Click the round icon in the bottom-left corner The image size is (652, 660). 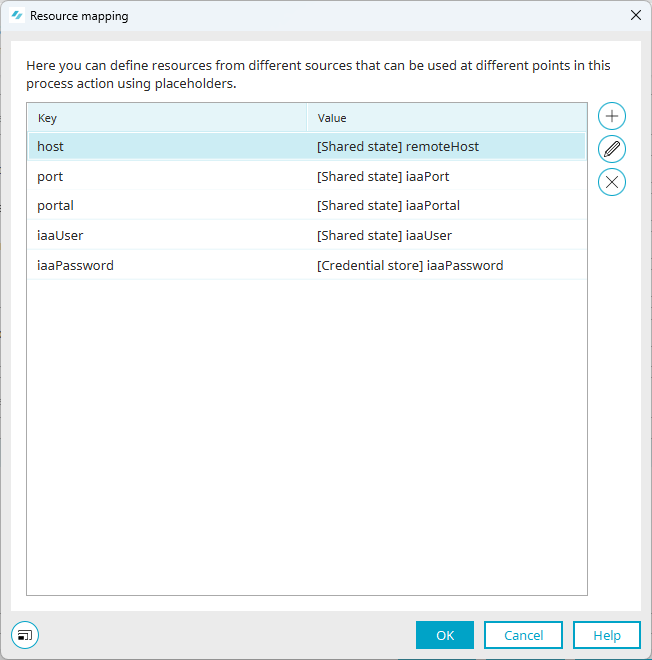[x=25, y=635]
